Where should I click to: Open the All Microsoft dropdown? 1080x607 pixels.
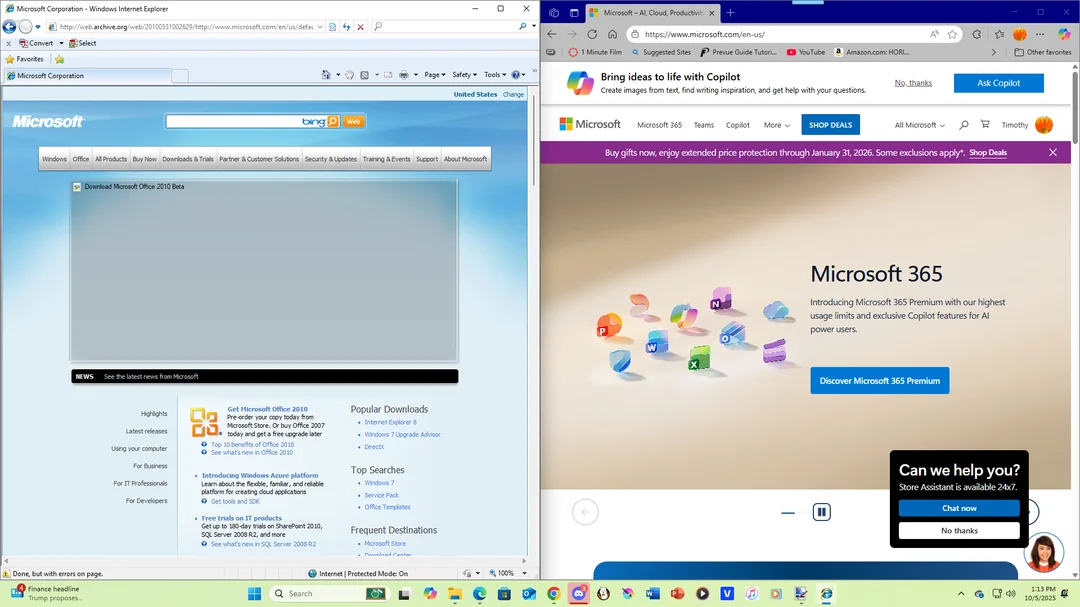coord(919,125)
